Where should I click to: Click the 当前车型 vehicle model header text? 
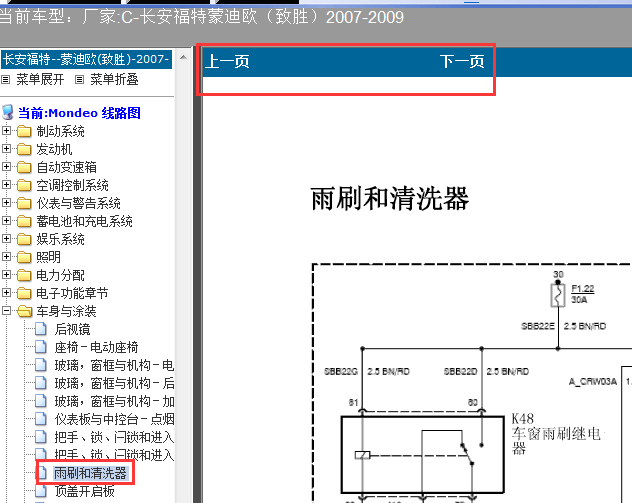point(202,17)
